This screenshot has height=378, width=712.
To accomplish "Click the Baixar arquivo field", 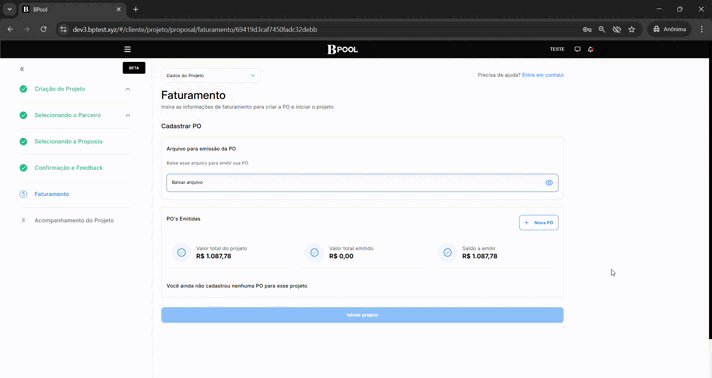I will click(362, 183).
